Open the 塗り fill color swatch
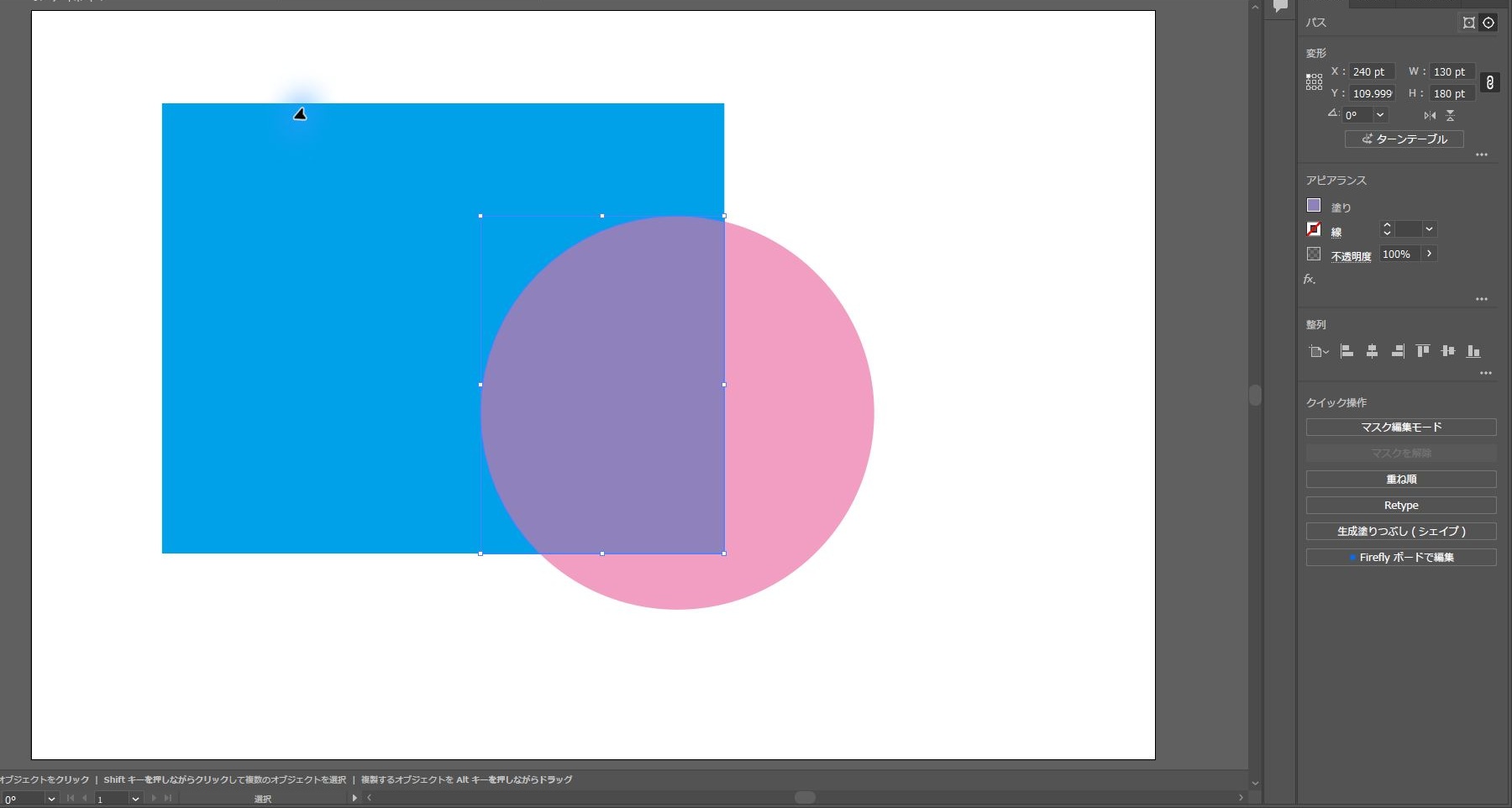Screen dimensions: 1512x808 [1314, 205]
